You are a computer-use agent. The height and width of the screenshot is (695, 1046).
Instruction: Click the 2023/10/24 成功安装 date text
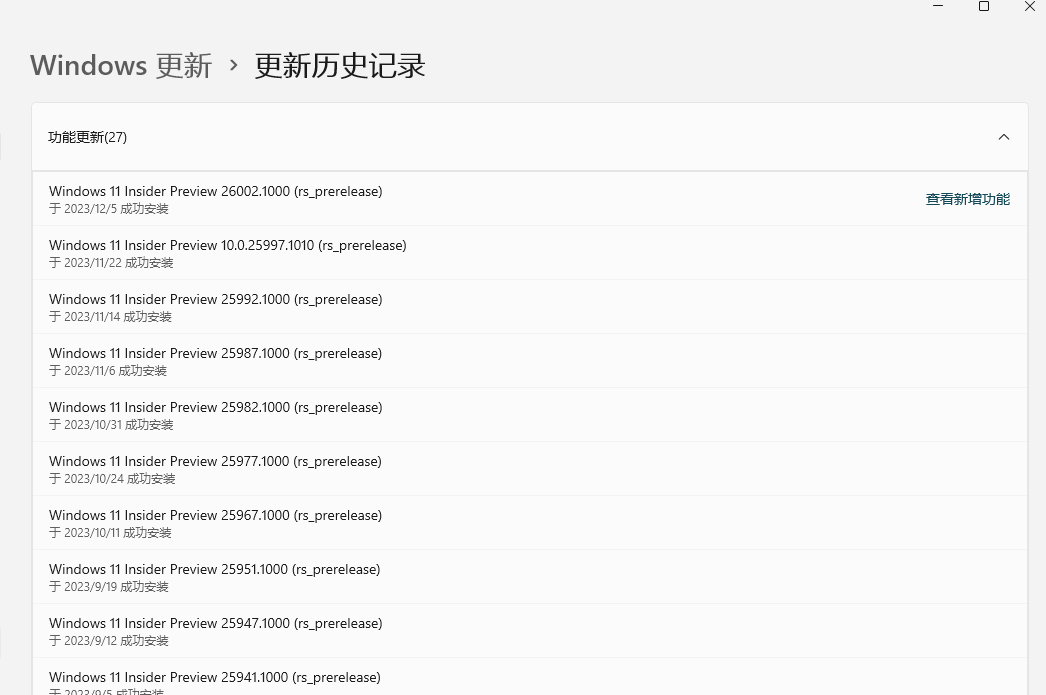(112, 479)
